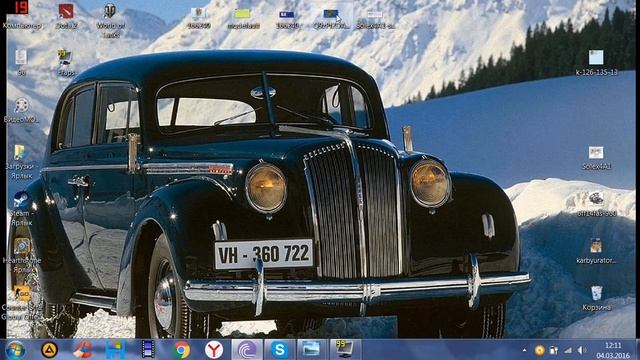640x360 pixels.
Task: Open the Компьютер desktop icon
Action: [x=21, y=16]
